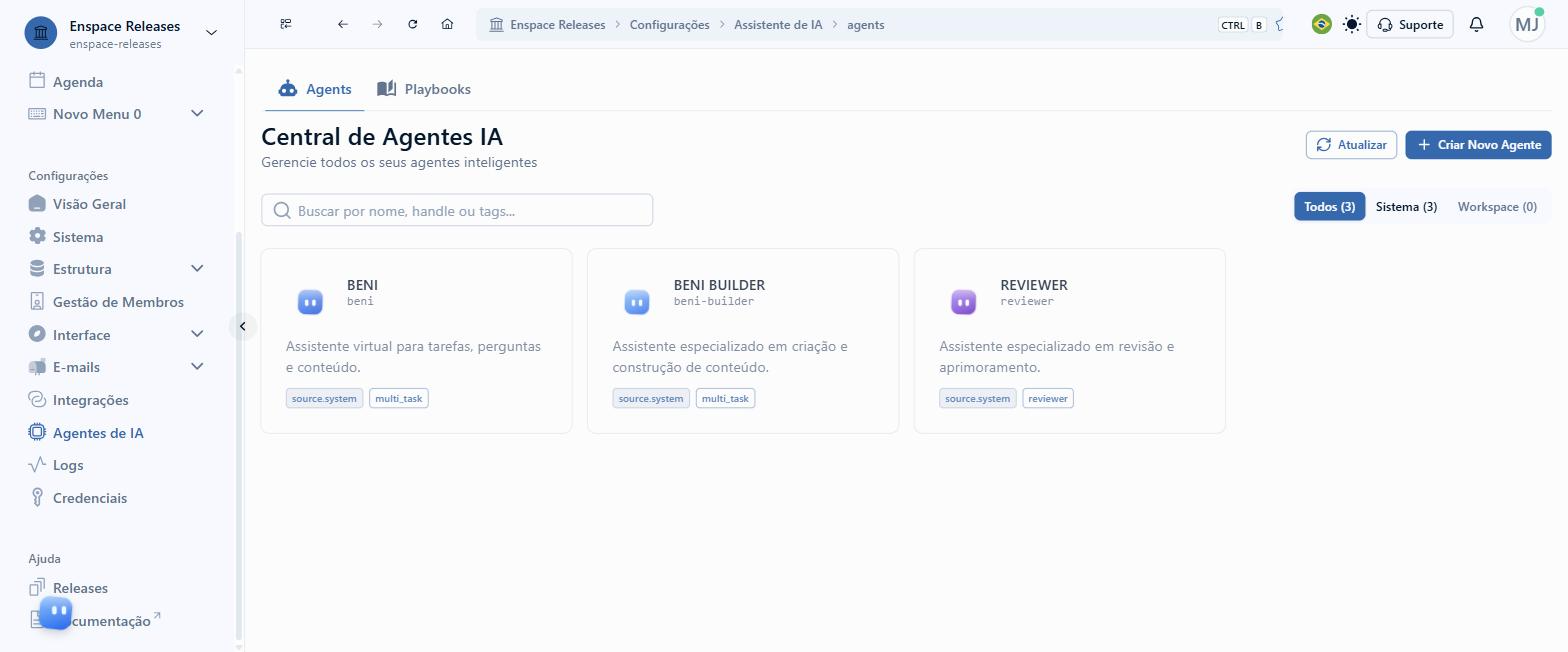Click BENI card source.system tag
Image resolution: width=1568 pixels, height=652 pixels.
(324, 398)
